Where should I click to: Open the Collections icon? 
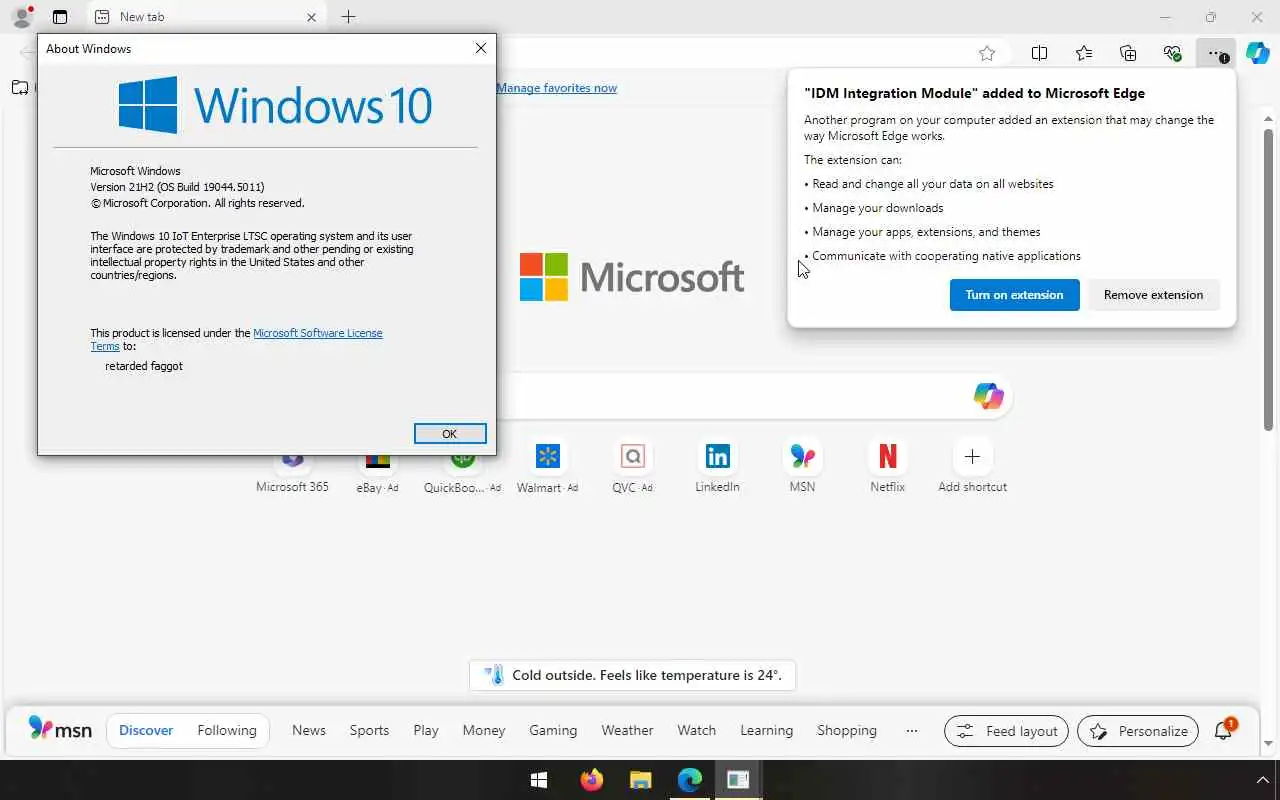tap(1128, 54)
